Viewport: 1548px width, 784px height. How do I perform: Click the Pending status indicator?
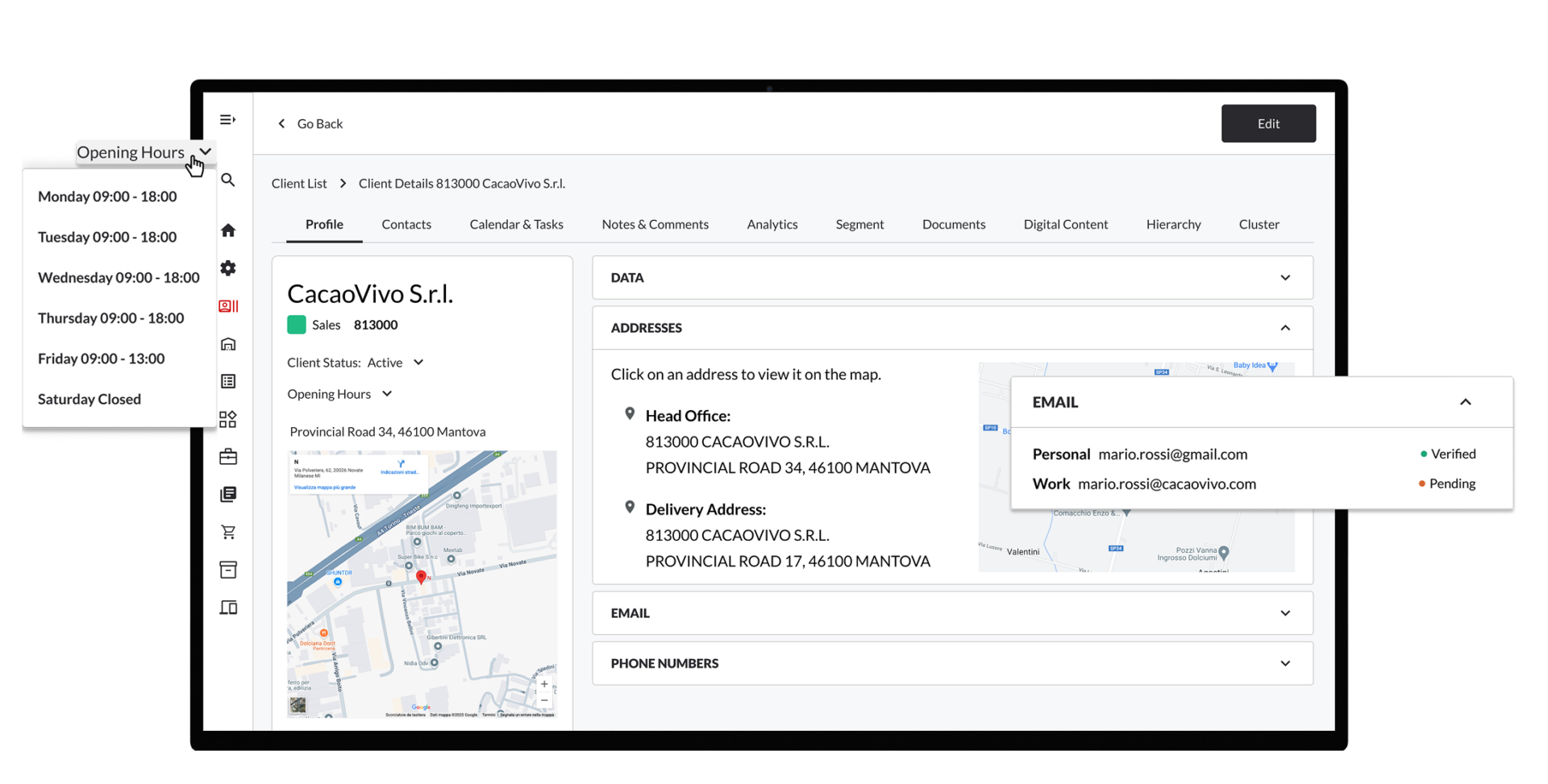1447,484
